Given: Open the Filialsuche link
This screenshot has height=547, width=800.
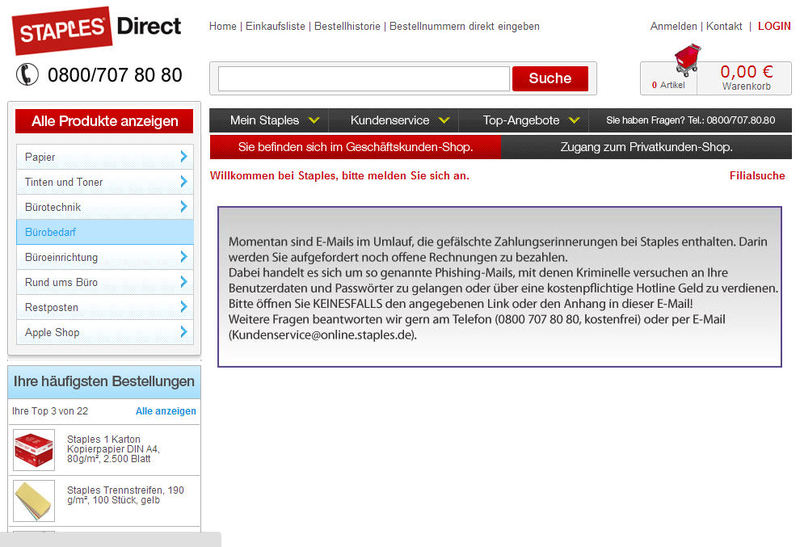Looking at the screenshot, I should point(757,176).
